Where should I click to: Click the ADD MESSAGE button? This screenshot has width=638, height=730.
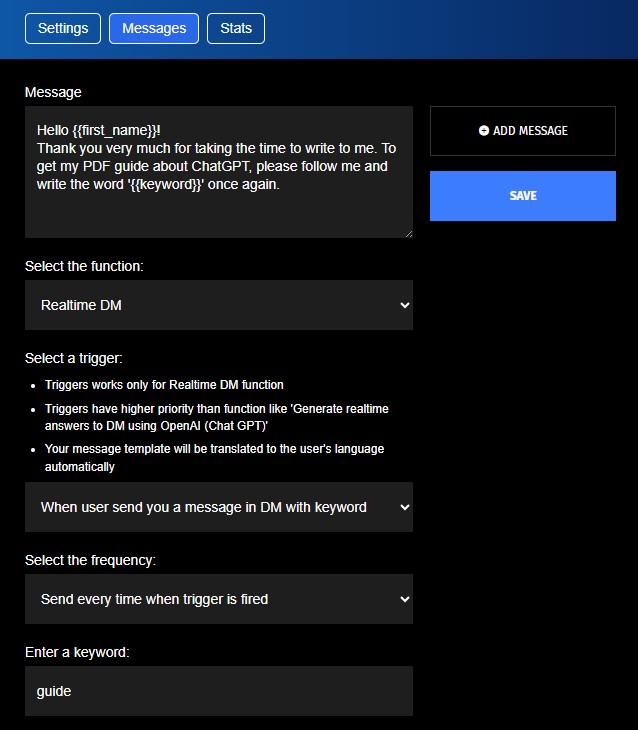pos(523,131)
